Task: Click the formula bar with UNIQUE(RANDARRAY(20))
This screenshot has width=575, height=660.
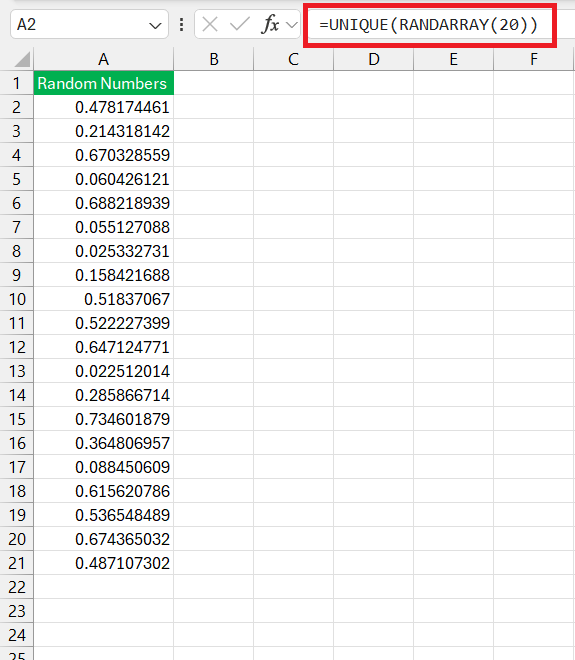Action: pyautogui.click(x=429, y=25)
